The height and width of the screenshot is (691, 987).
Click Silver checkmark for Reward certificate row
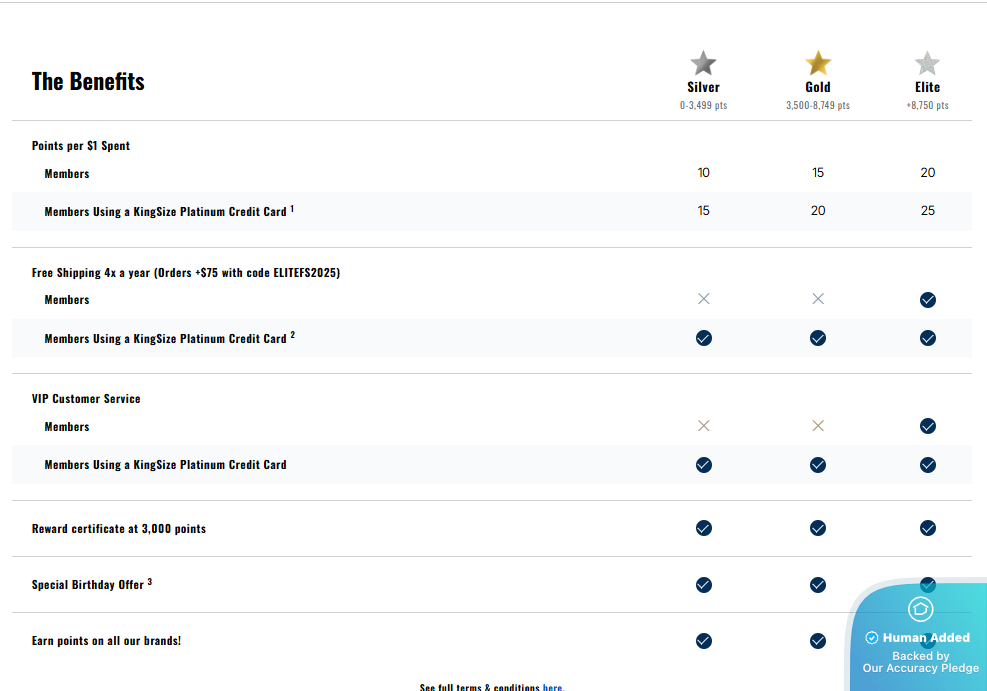(703, 528)
